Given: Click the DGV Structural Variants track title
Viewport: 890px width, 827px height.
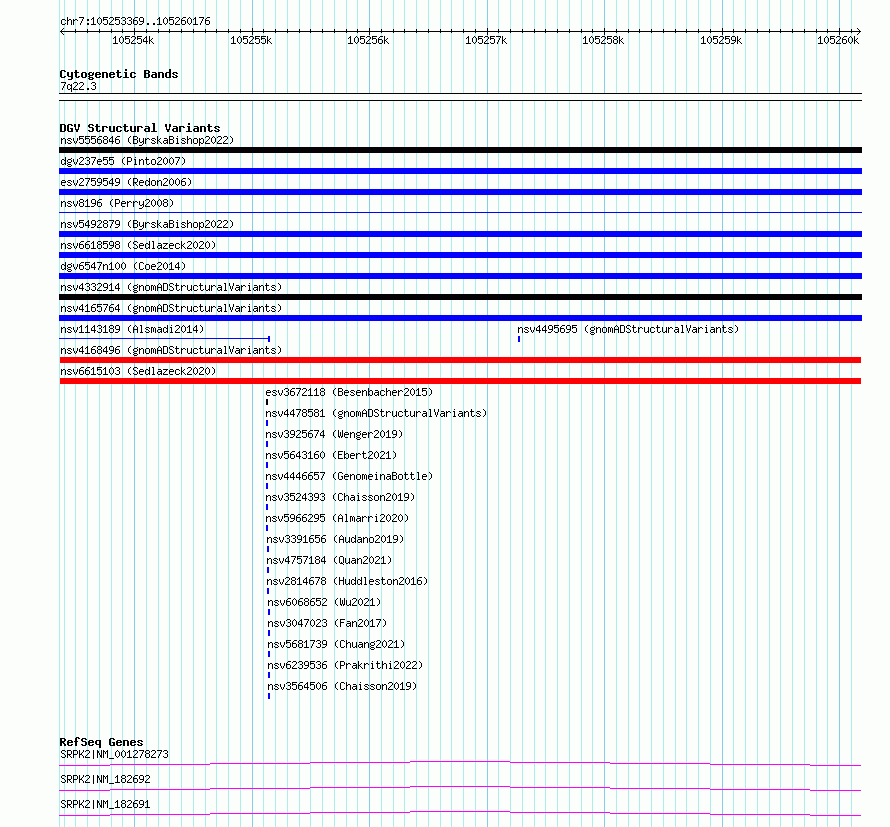Looking at the screenshot, I should coord(140,128).
